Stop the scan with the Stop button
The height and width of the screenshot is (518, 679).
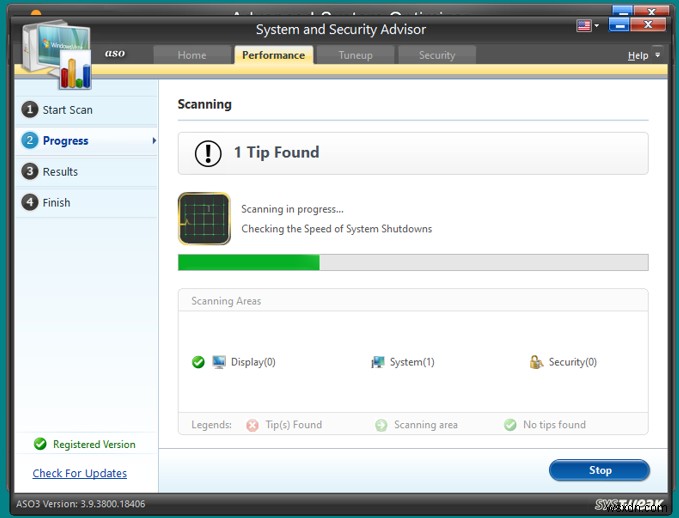pyautogui.click(x=599, y=470)
